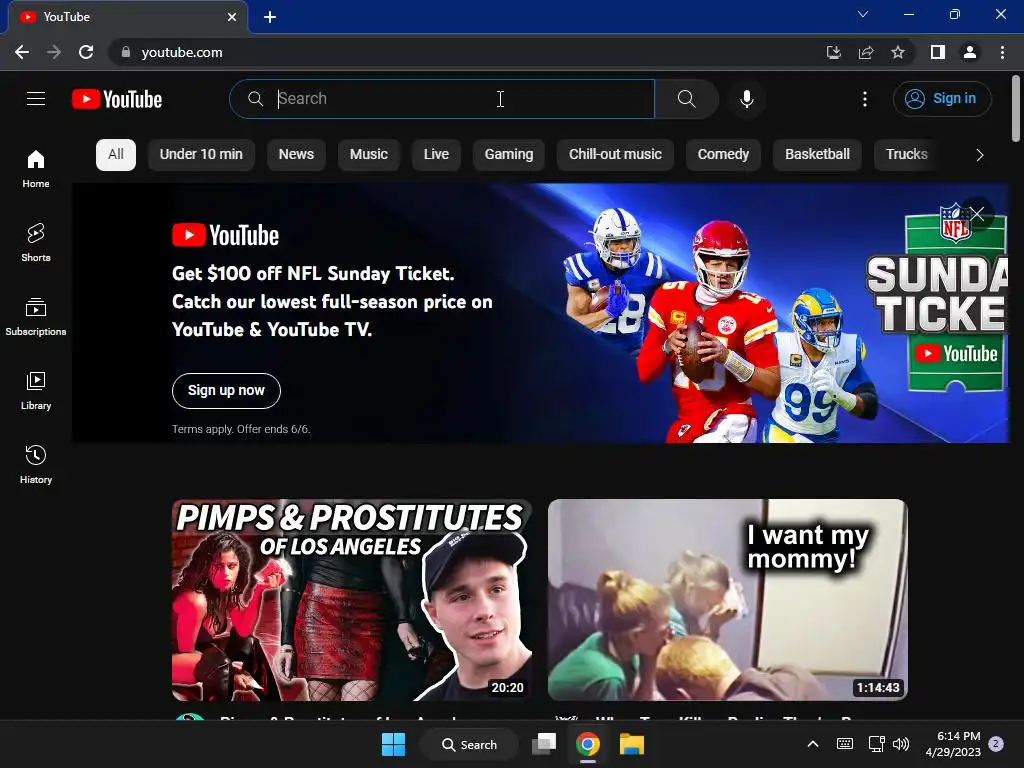Bookmark this tab with star icon
This screenshot has height=768, width=1024.
coord(898,52)
